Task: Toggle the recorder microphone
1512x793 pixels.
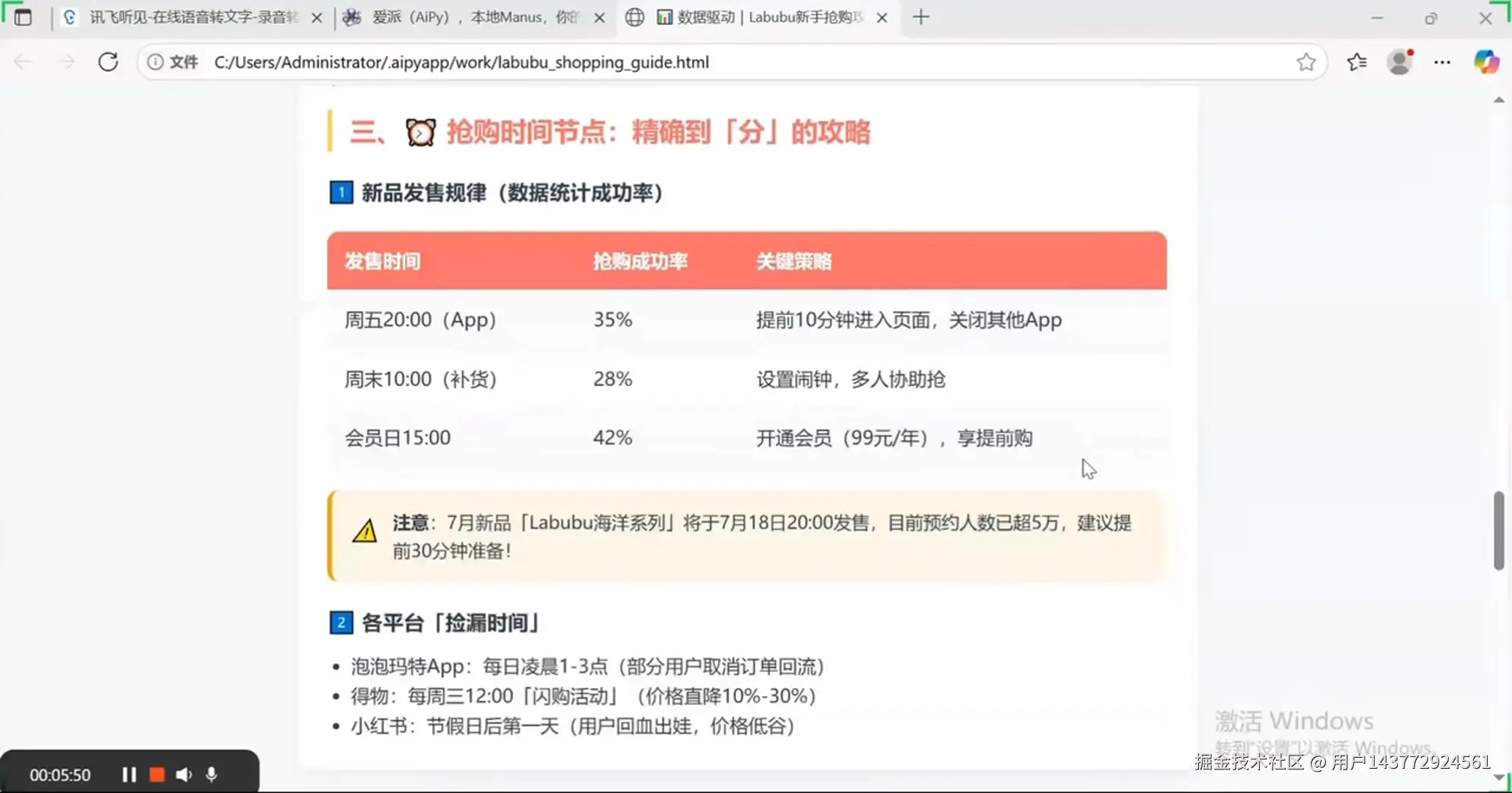Action: coord(212,775)
